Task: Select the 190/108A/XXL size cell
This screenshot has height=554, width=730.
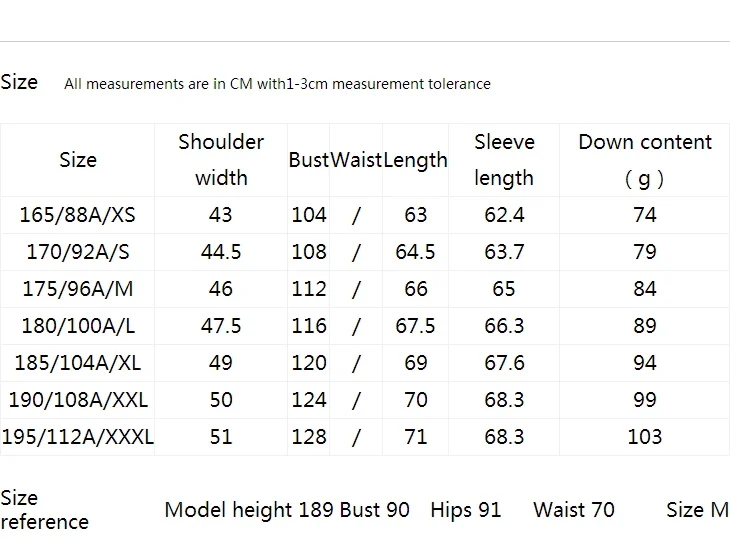Action: [77, 400]
